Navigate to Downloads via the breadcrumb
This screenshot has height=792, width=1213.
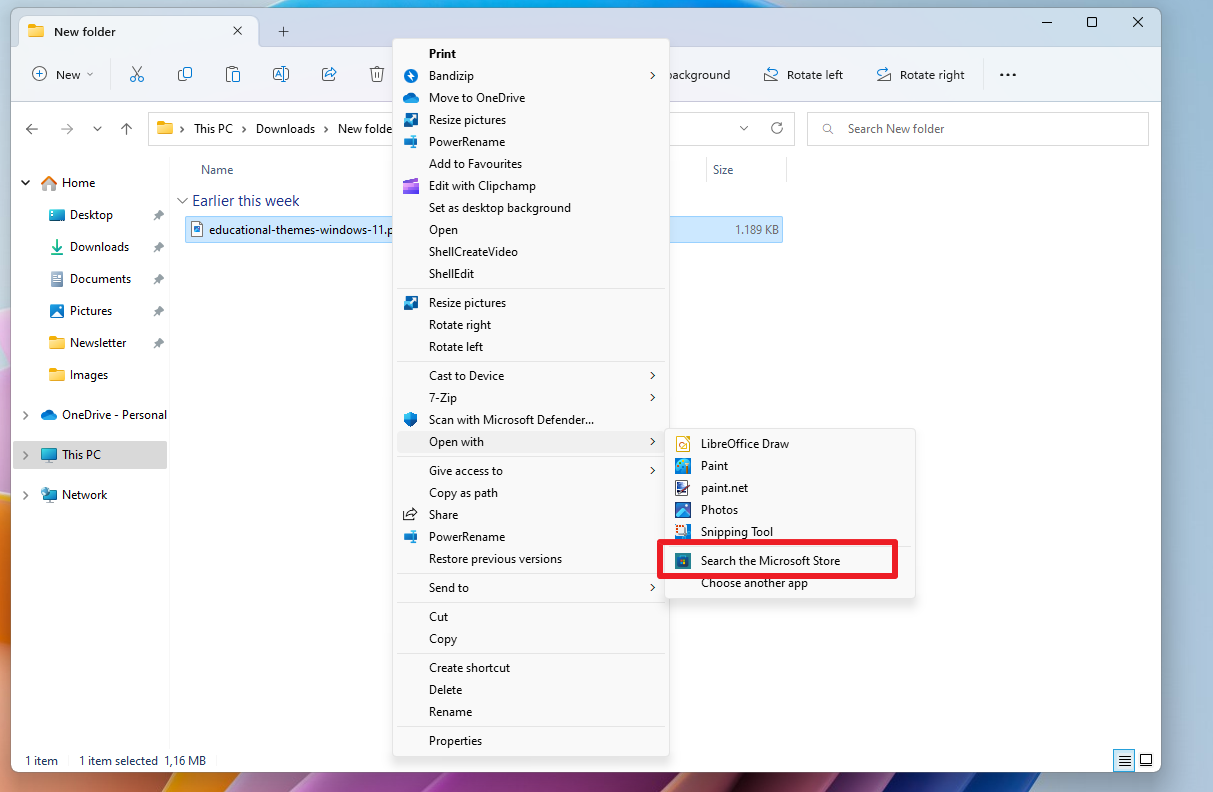(x=285, y=128)
